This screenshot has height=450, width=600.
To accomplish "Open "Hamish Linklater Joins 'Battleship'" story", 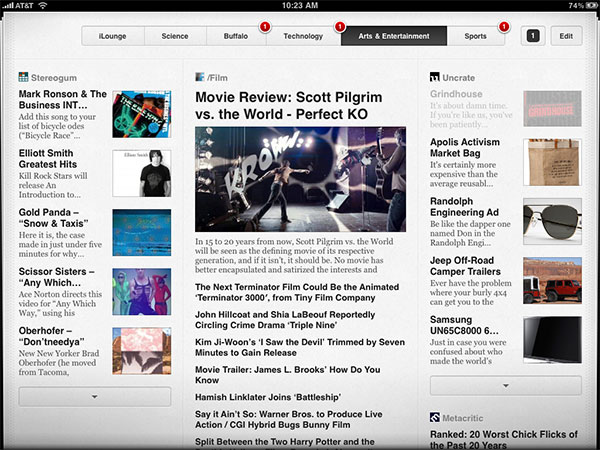I will tap(268, 397).
